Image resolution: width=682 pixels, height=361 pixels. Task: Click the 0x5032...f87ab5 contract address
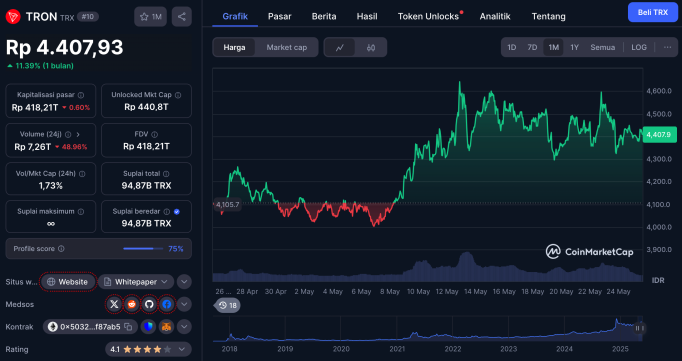[x=90, y=327]
